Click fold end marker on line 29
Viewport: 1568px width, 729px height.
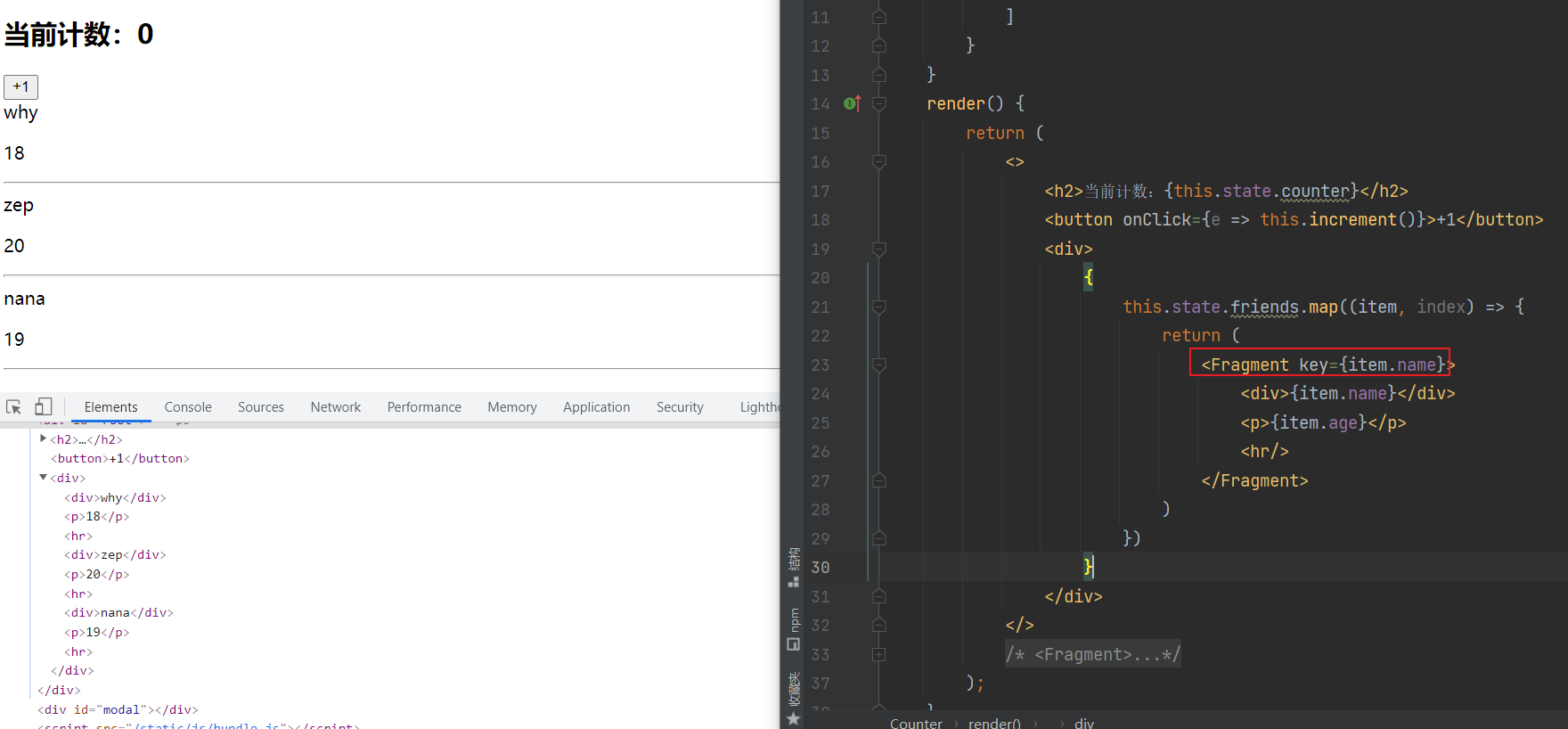878,539
